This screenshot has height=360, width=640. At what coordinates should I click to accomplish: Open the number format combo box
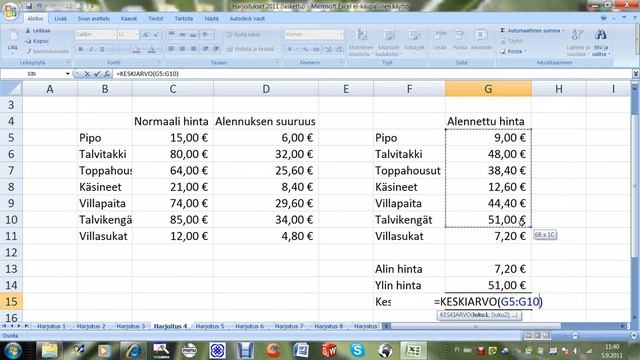(x=313, y=34)
